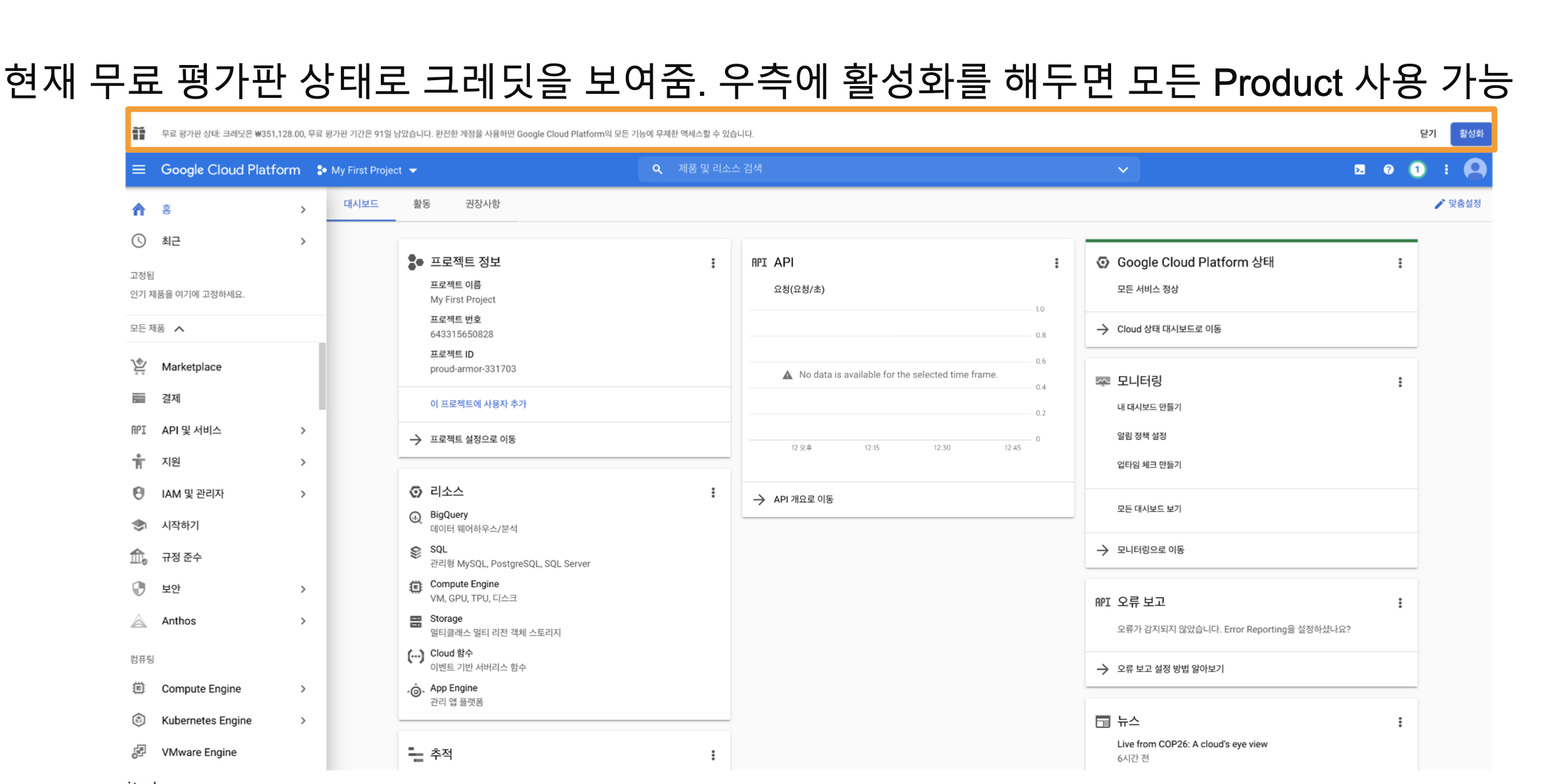This screenshot has height=784, width=1555.
Task: Open the help question mark icon
Action: pos(1388,169)
